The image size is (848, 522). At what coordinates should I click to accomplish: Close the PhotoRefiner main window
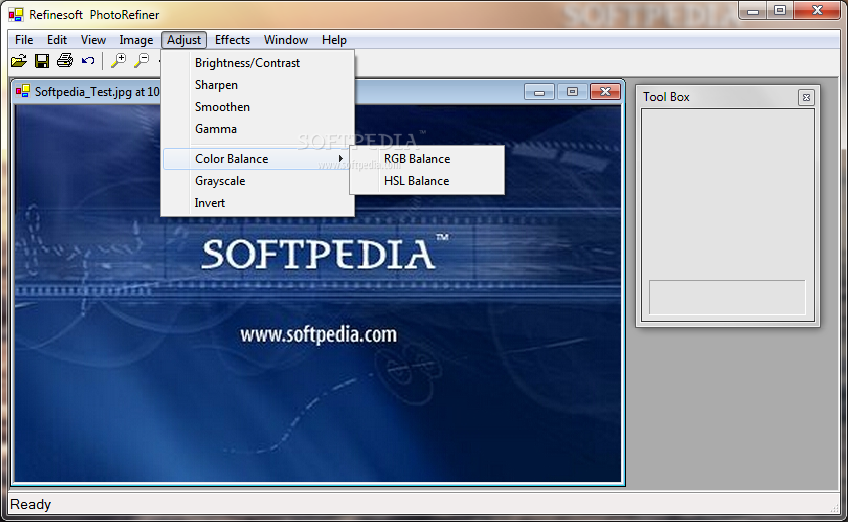tap(817, 11)
